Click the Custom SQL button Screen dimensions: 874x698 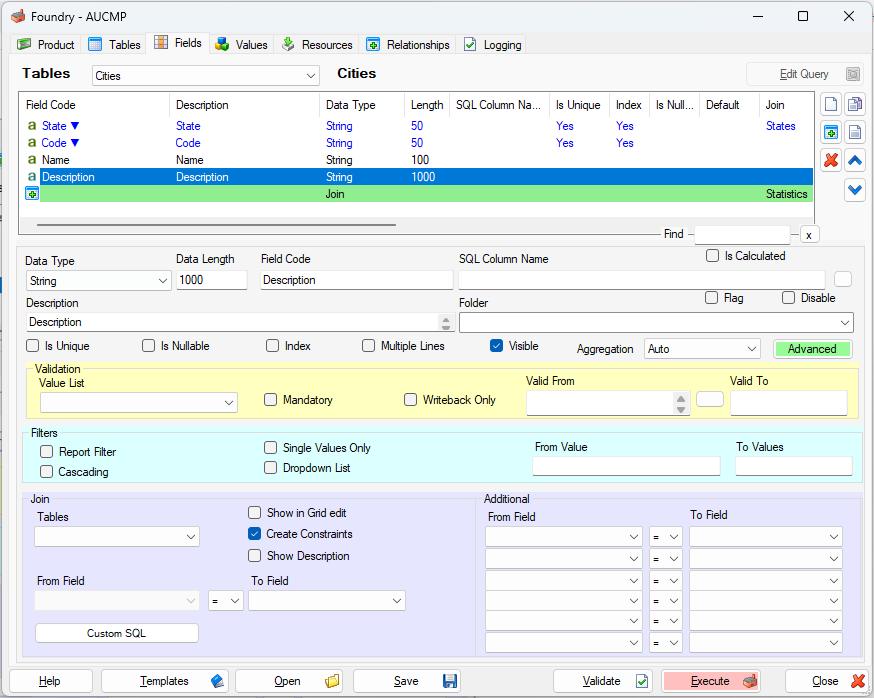116,633
